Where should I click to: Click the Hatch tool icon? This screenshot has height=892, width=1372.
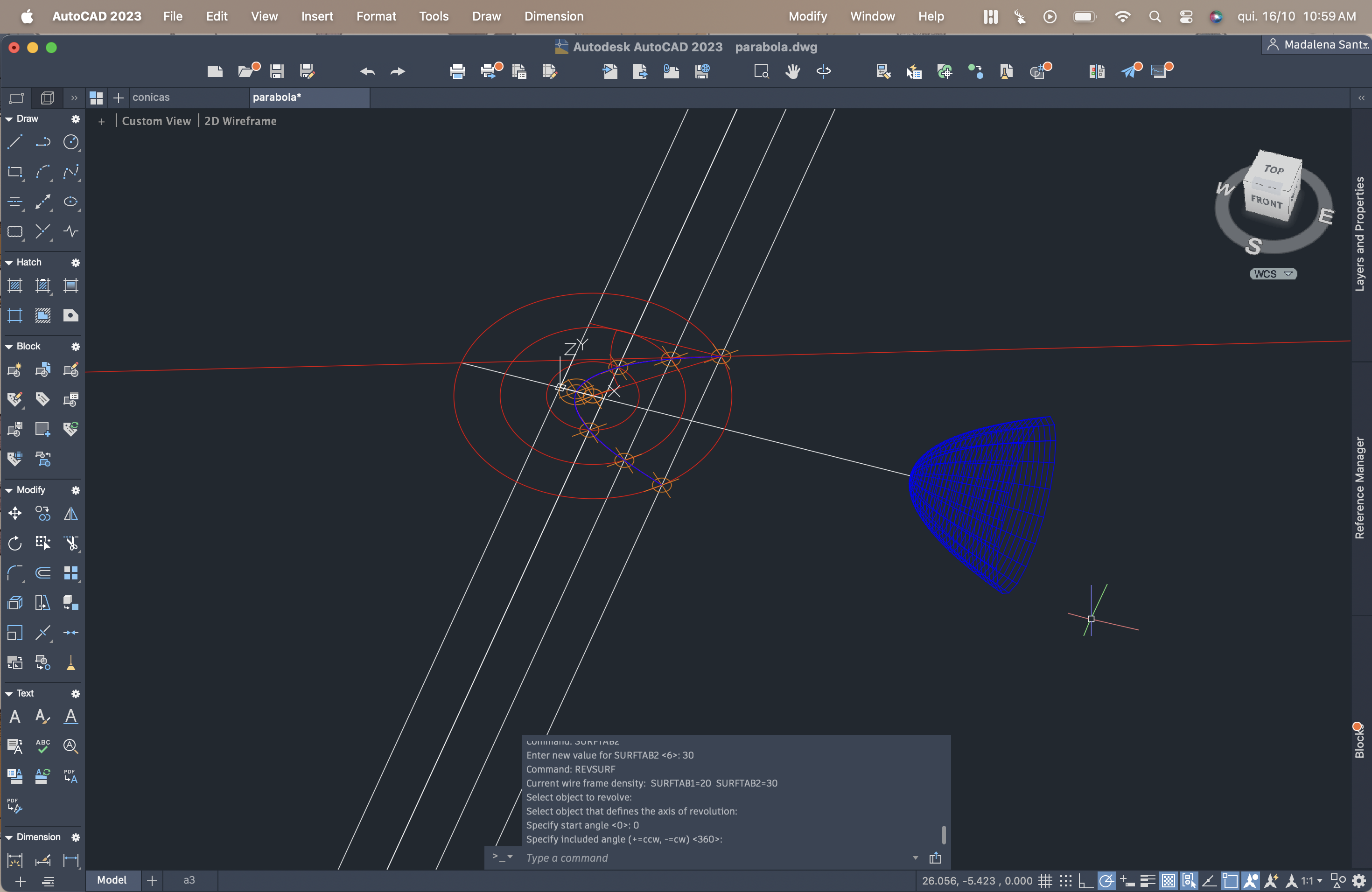click(x=15, y=286)
